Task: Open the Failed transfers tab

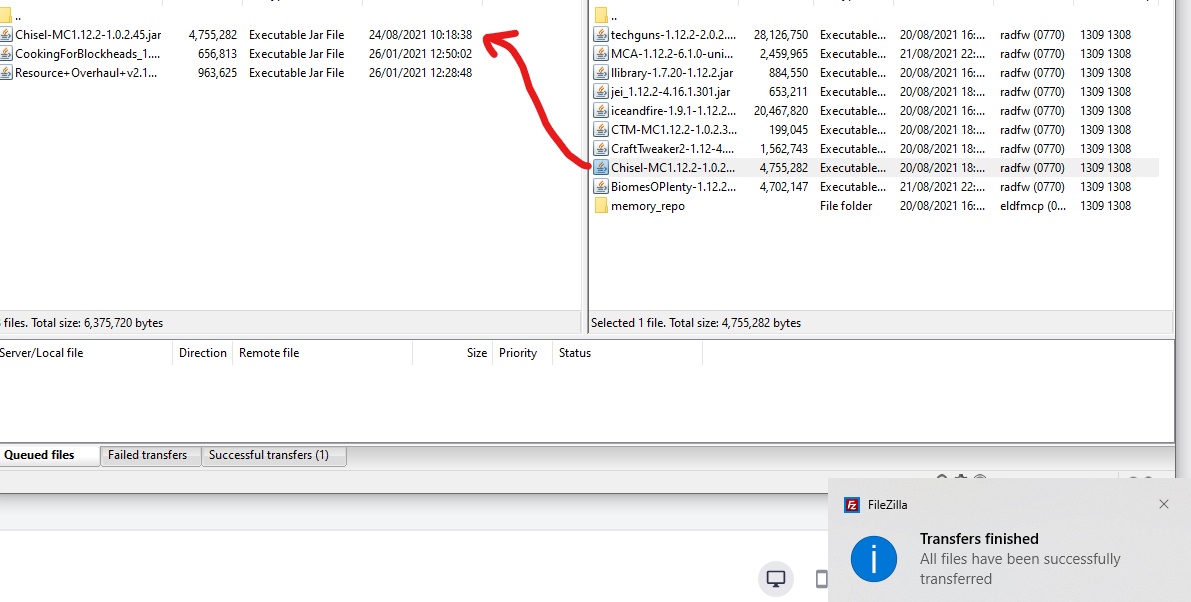Action: pos(150,455)
